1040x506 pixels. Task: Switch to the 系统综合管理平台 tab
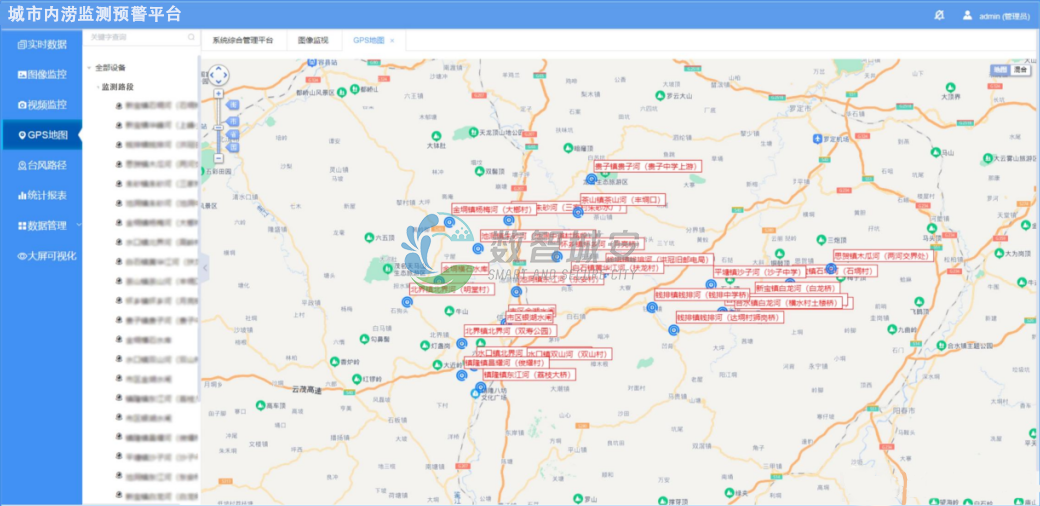tap(243, 40)
